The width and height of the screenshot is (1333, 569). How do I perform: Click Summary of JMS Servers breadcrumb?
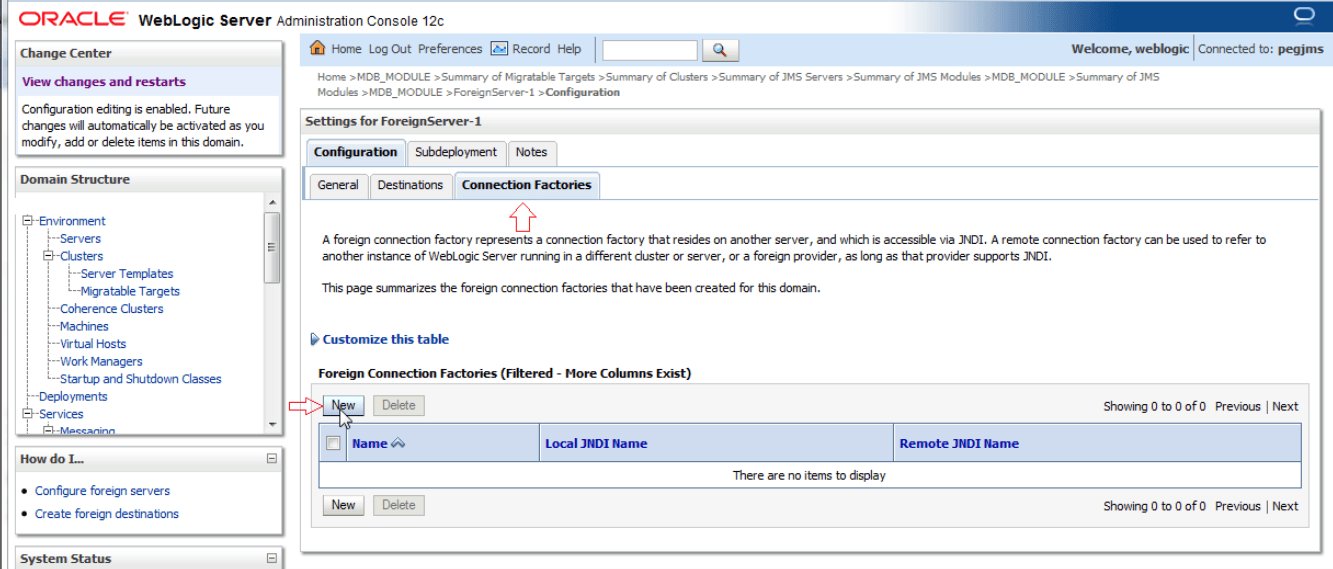click(781, 77)
